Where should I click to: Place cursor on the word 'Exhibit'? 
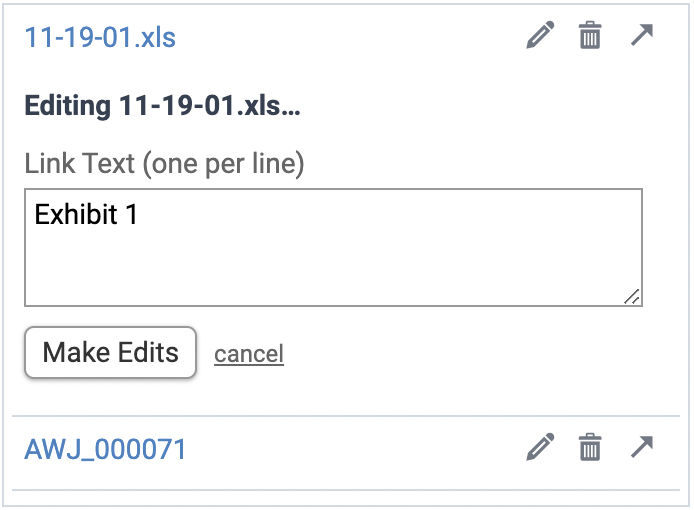(x=74, y=214)
